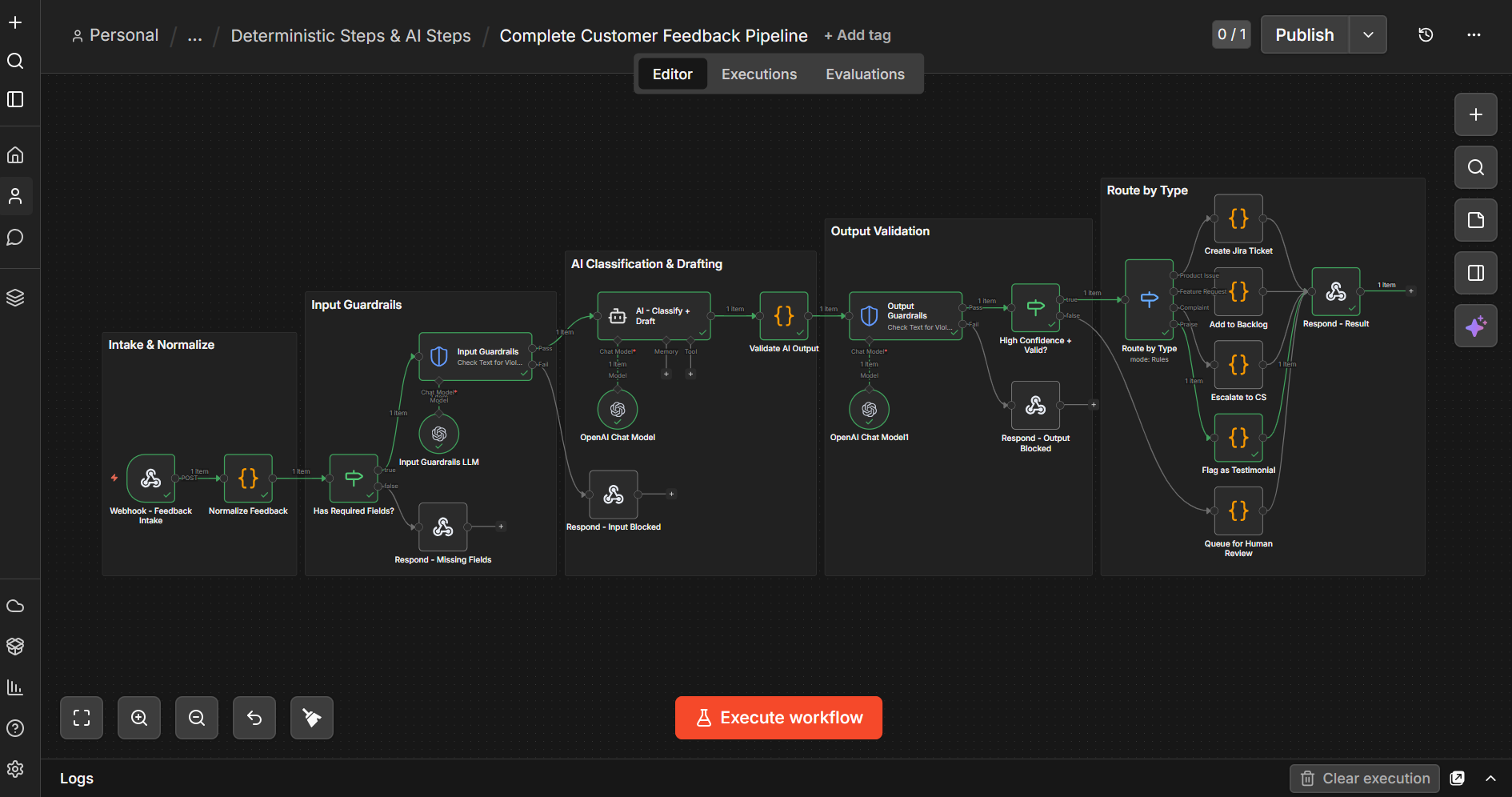Open the canvas node search icon

tap(1475, 167)
